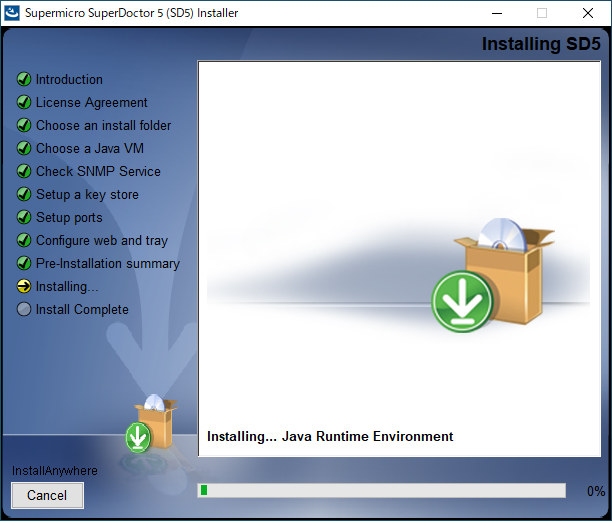Click the 'Installing...' step label
This screenshot has width=612, height=521.
tap(67, 287)
